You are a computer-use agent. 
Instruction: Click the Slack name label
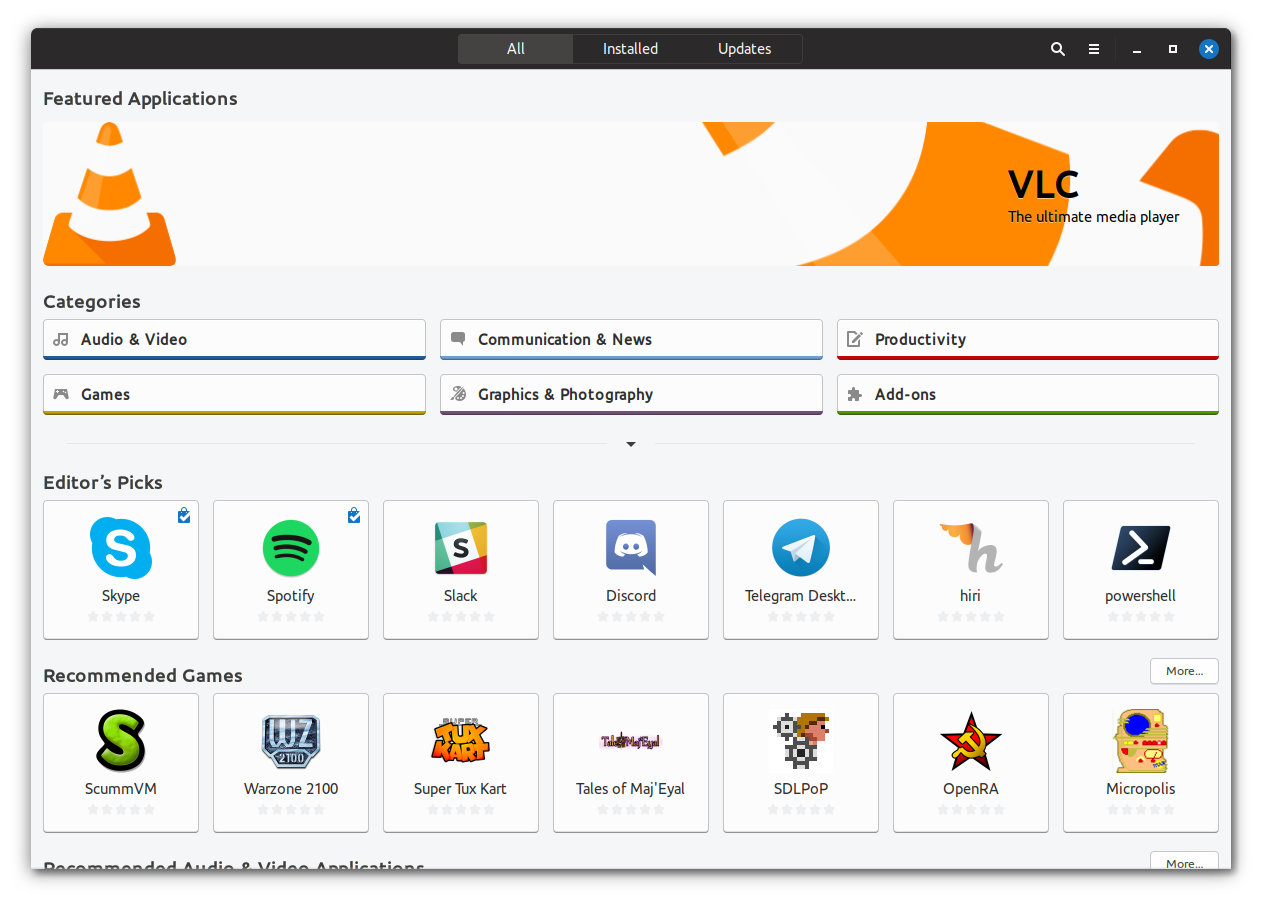pos(461,596)
